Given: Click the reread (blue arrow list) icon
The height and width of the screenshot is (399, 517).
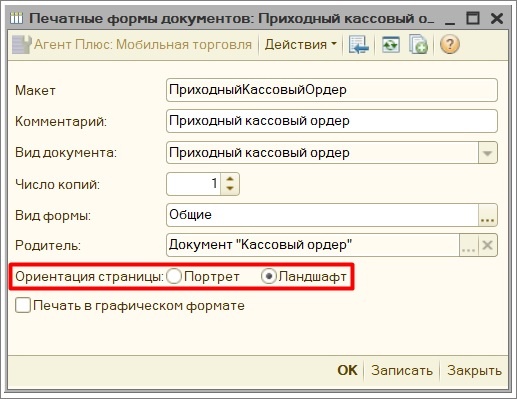Looking at the screenshot, I should point(358,44).
